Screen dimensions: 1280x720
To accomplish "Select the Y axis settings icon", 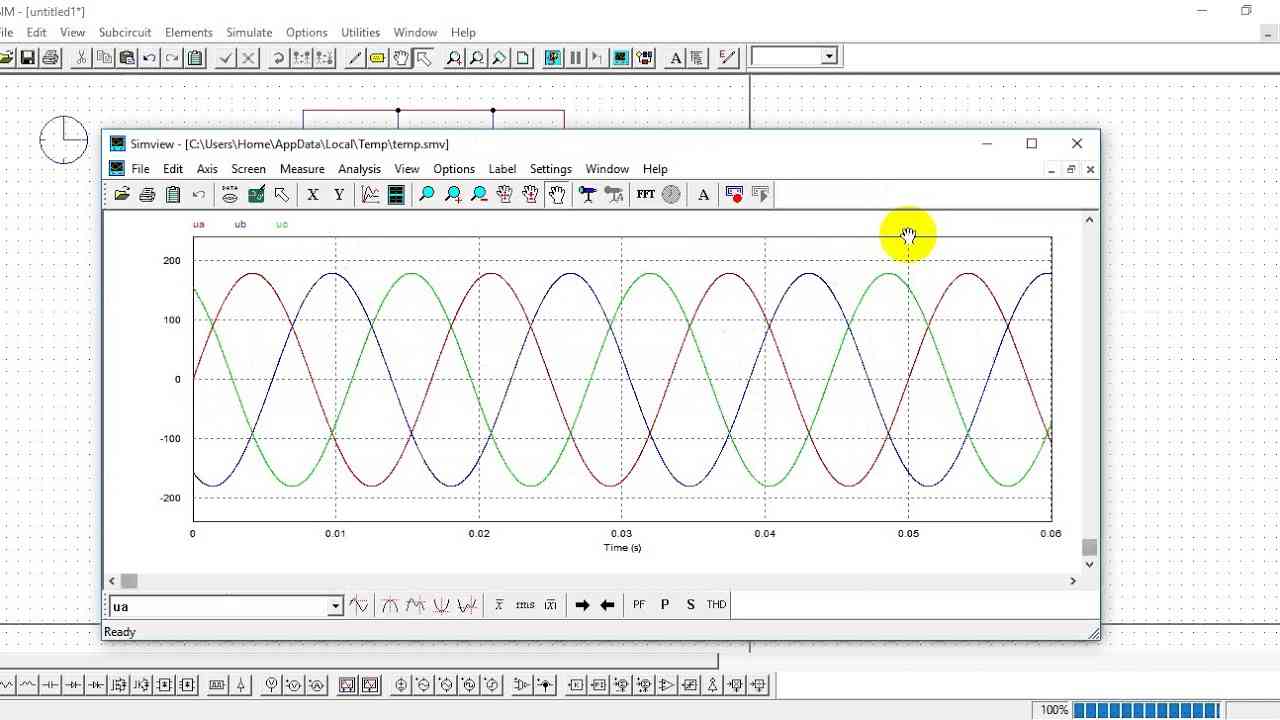I will click(339, 195).
